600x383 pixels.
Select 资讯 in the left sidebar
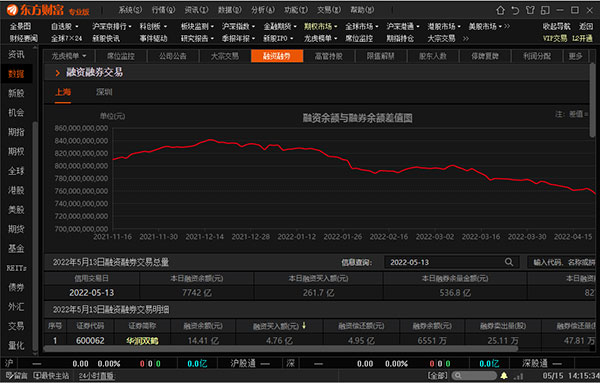pyautogui.click(x=16, y=55)
